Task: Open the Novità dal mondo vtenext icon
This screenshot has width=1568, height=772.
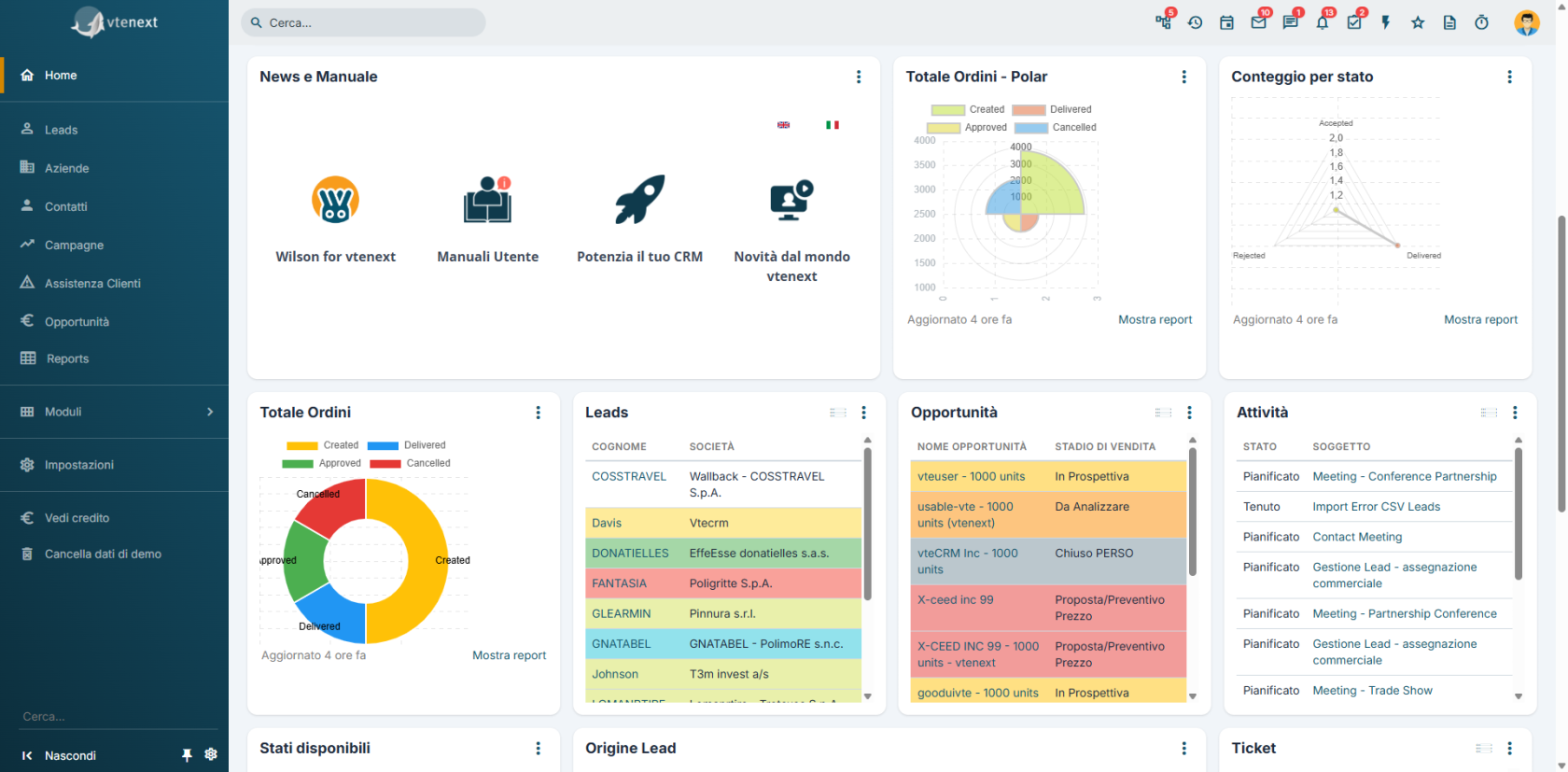Action: pos(791,200)
